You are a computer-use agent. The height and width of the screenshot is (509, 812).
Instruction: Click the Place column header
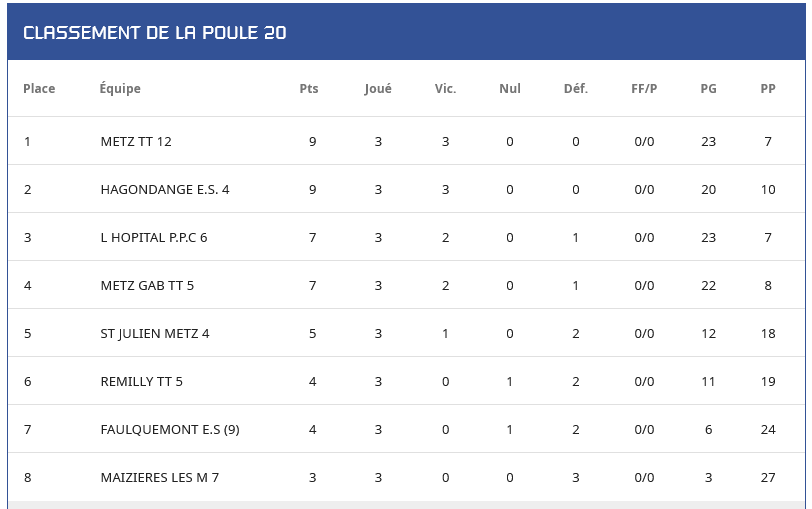39,89
